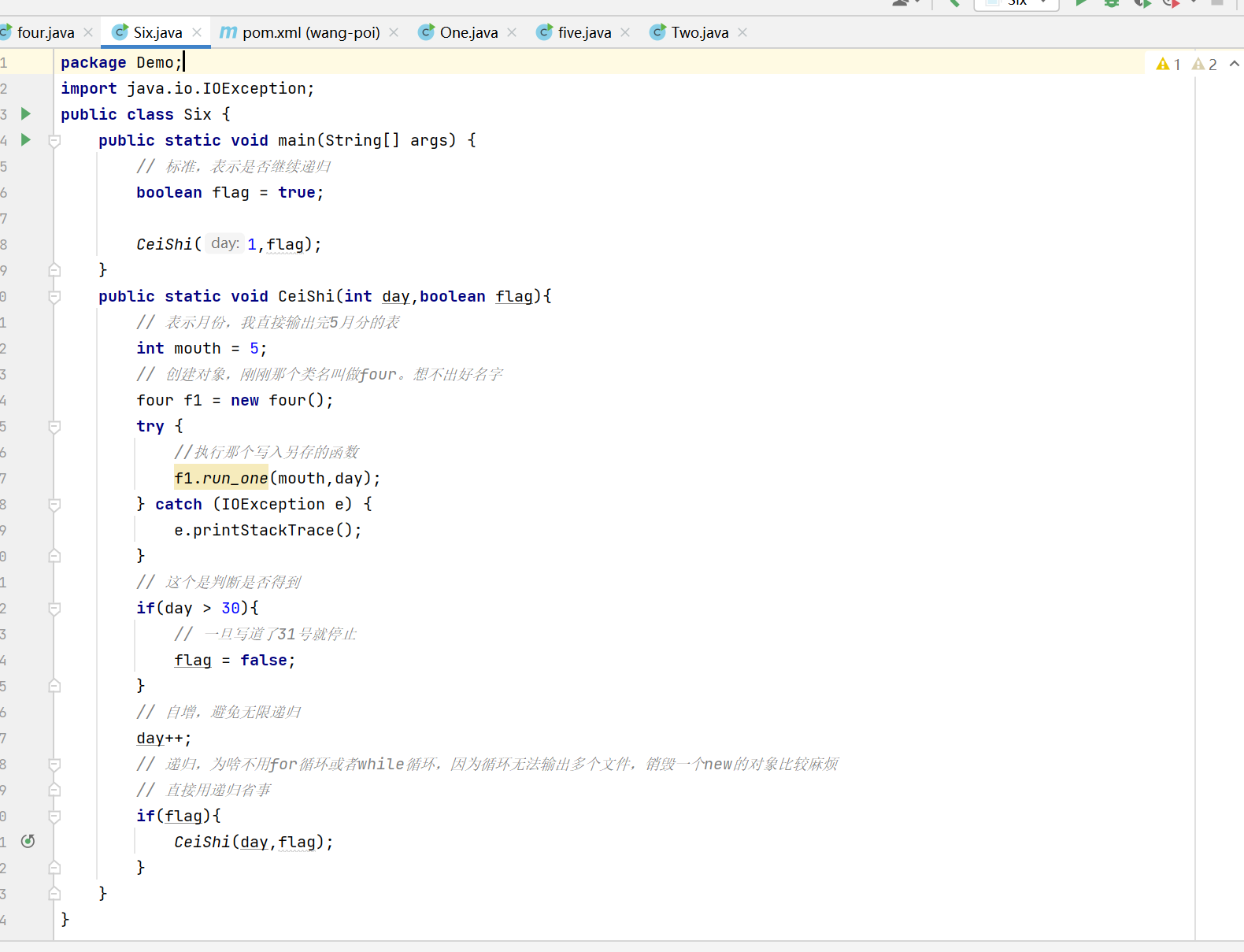The height and width of the screenshot is (952, 1244).
Task: Click the fold end marker closing main method
Action: coord(54,270)
